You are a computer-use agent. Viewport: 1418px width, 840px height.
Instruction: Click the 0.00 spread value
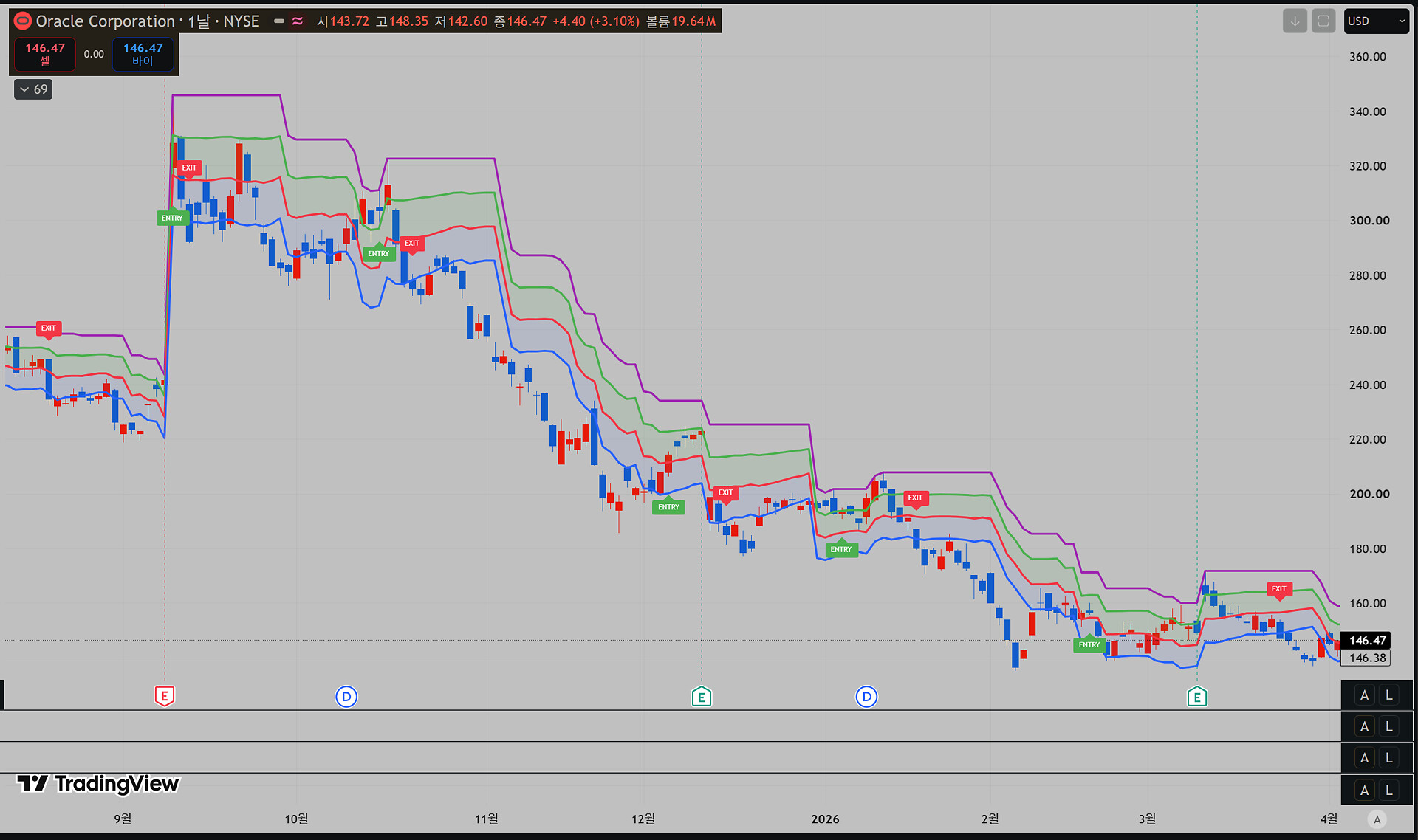point(94,54)
